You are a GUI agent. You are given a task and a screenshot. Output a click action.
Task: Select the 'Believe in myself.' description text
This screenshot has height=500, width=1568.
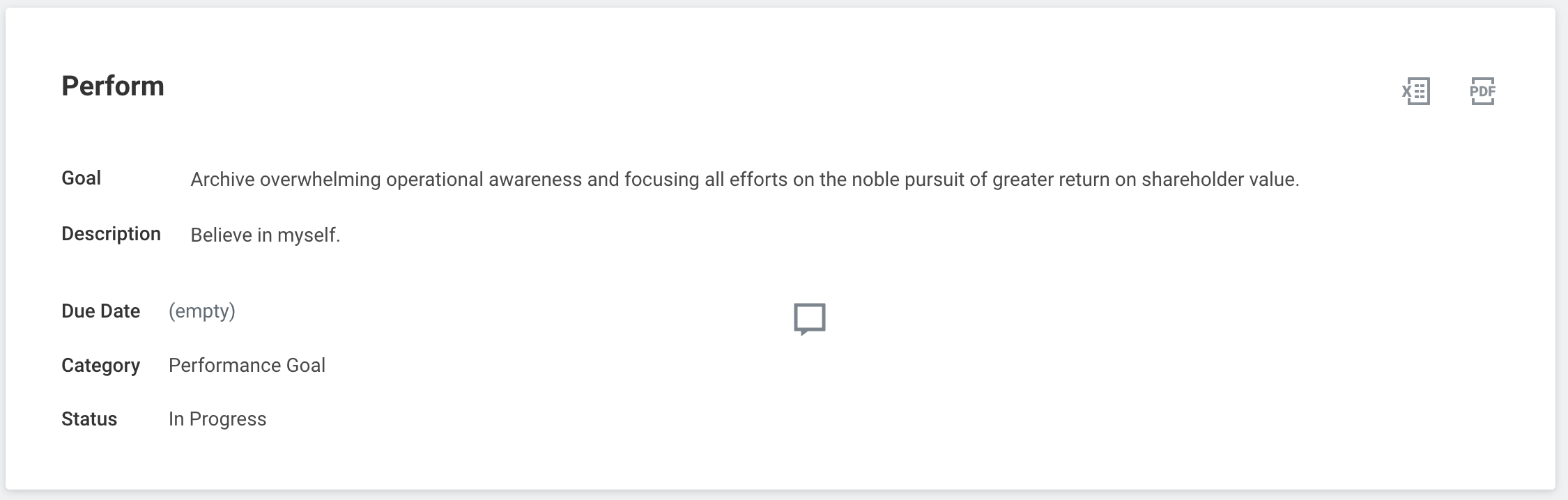(265, 235)
